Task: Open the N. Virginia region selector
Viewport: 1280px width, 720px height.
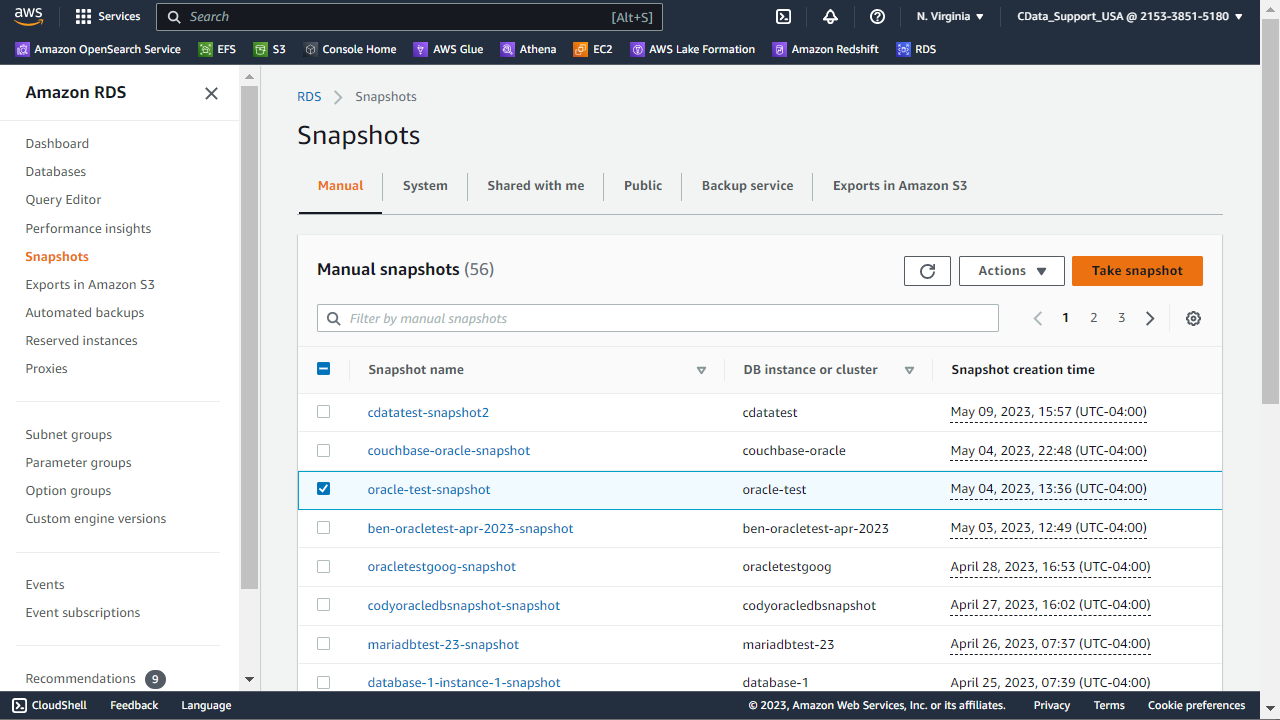Action: 950,16
